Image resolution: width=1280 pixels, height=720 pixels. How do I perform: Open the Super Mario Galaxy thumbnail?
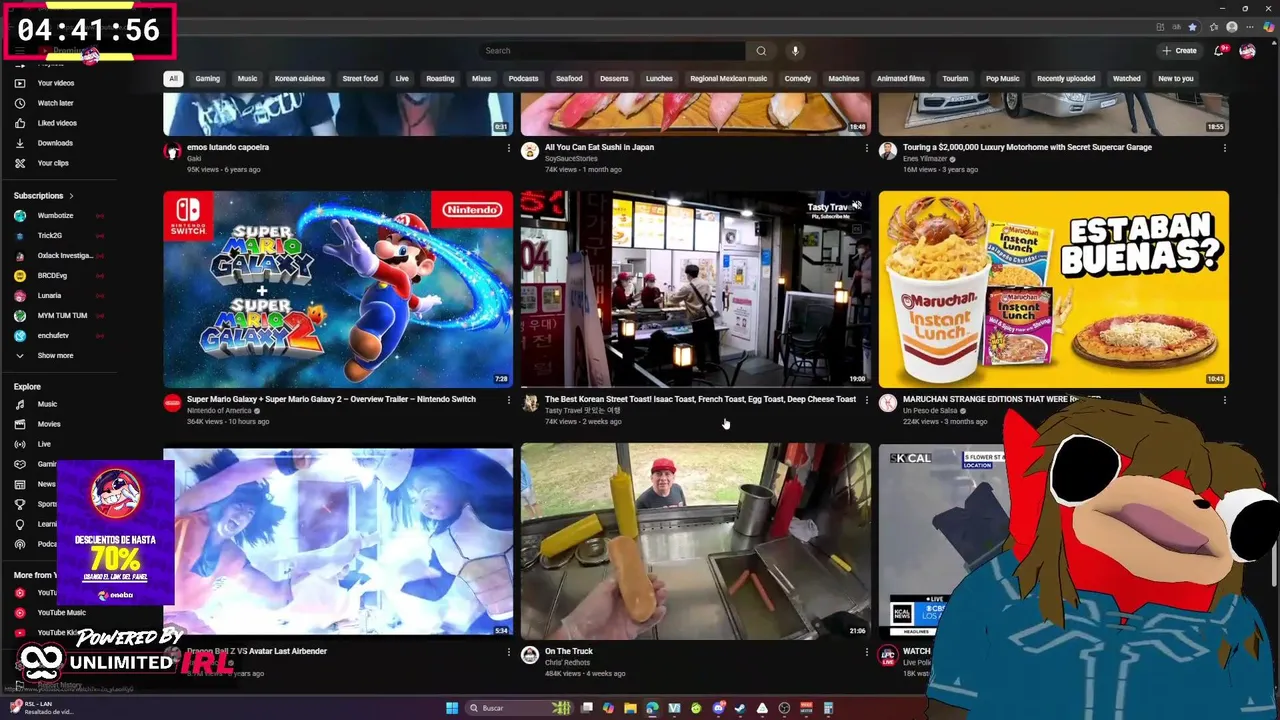coord(338,289)
